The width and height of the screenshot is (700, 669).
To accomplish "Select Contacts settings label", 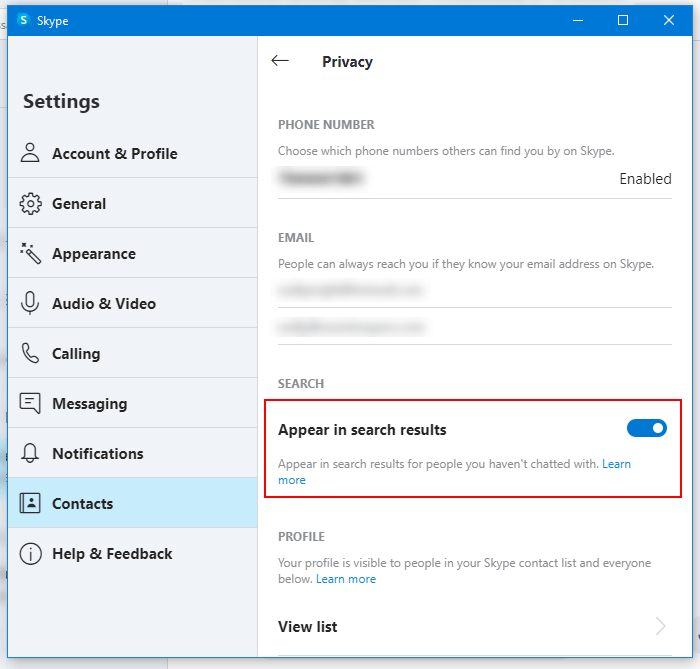I will (x=83, y=503).
